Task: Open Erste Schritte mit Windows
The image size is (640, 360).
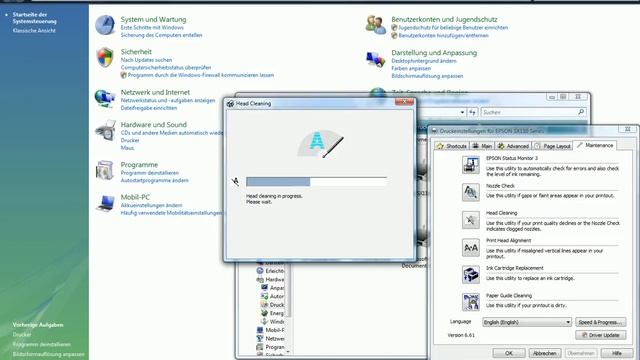Action: 152,28
